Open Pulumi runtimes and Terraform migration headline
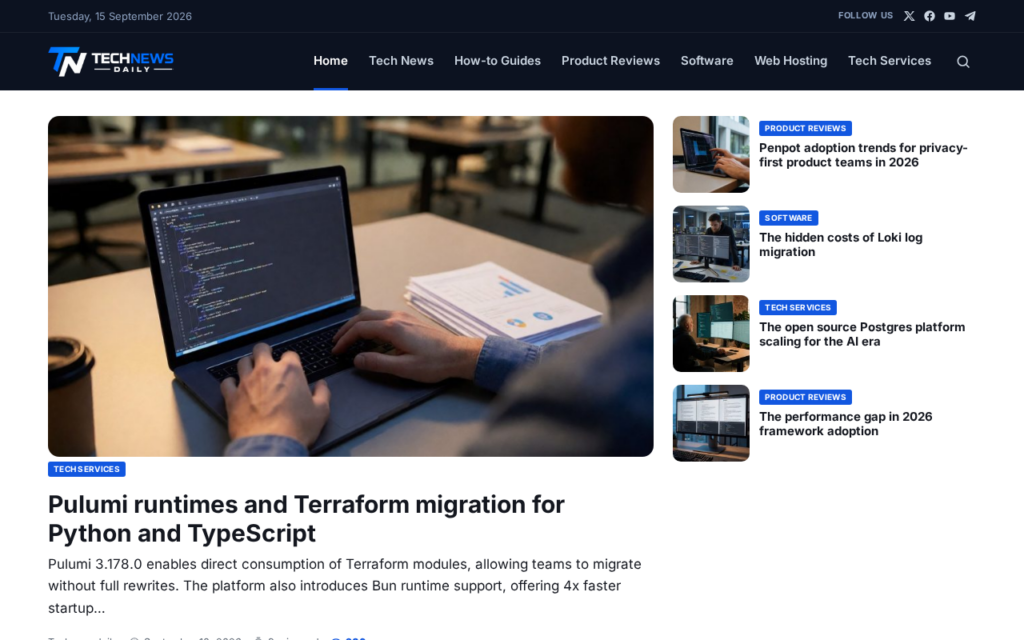This screenshot has height=640, width=1024. click(306, 519)
